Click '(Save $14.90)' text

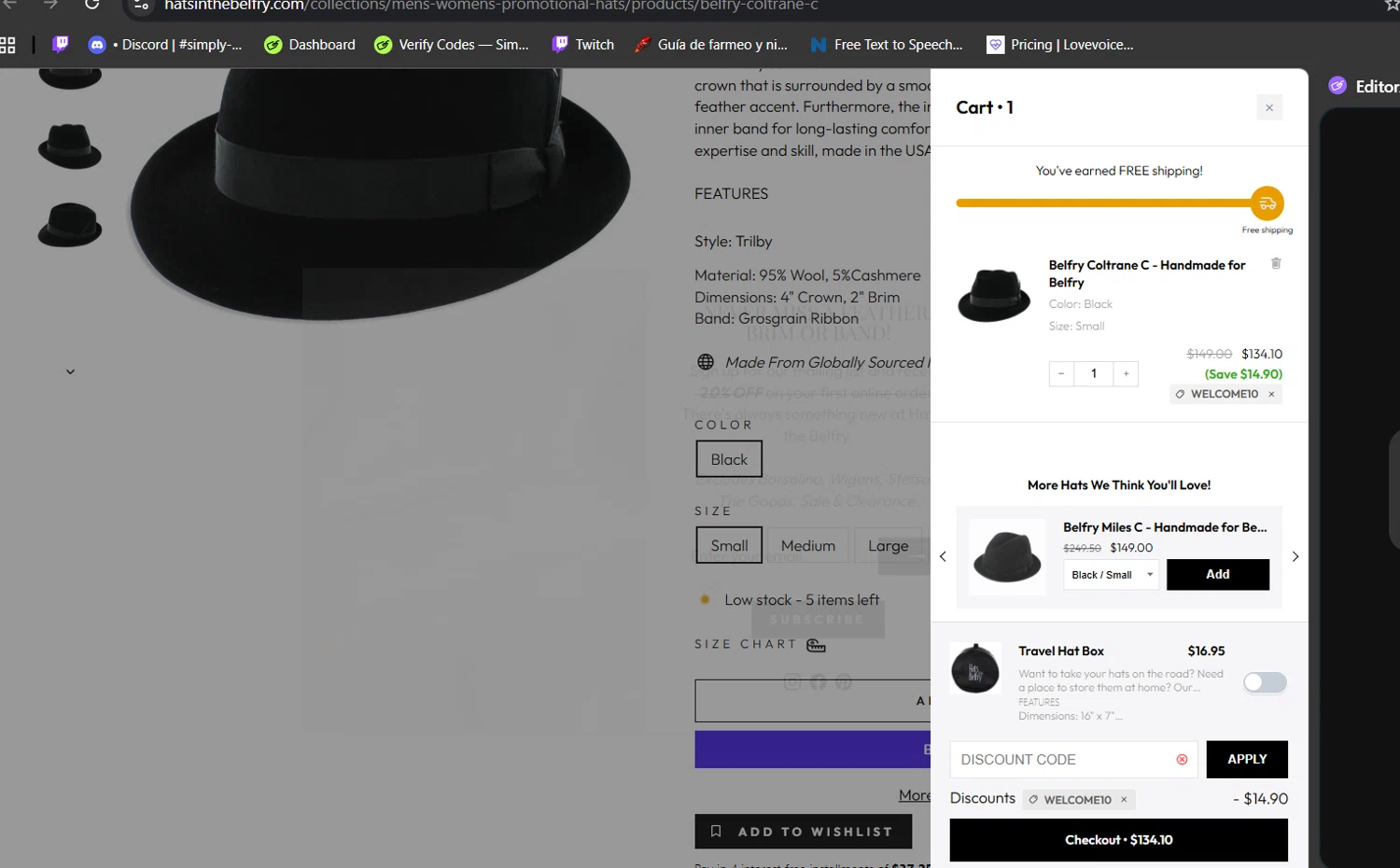(x=1243, y=374)
